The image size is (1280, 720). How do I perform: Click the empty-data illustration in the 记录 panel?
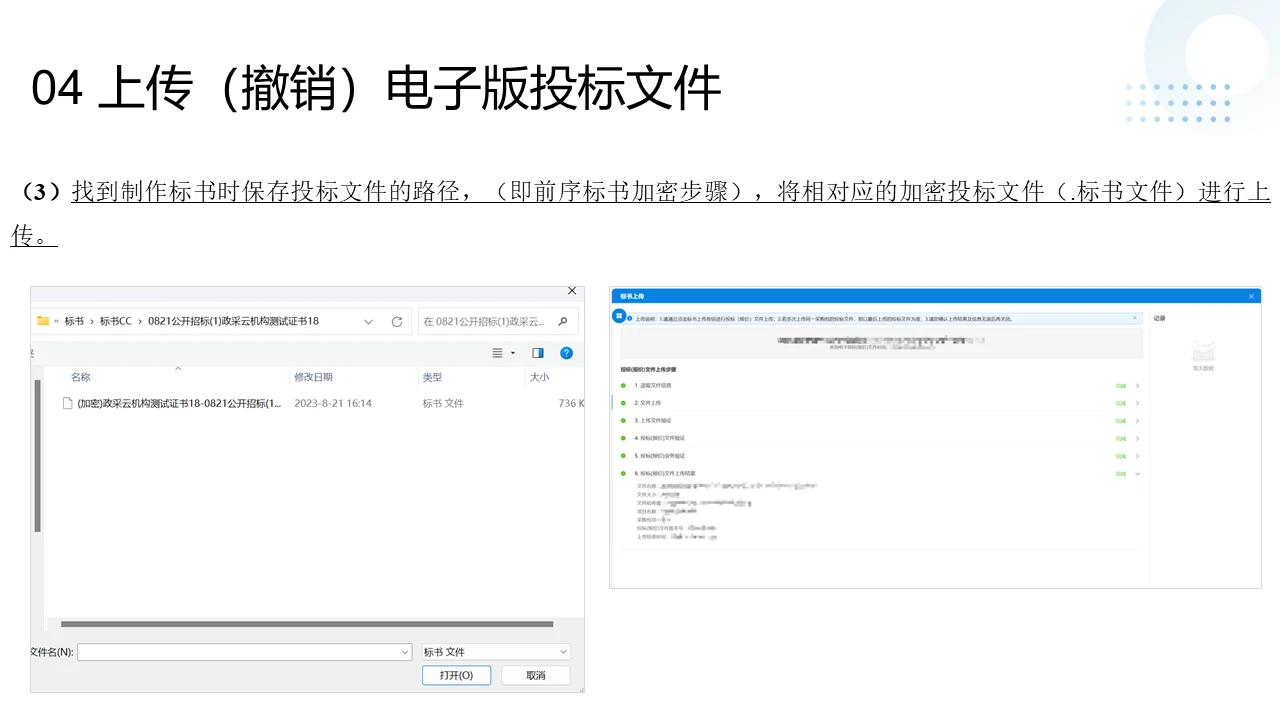pos(1203,350)
